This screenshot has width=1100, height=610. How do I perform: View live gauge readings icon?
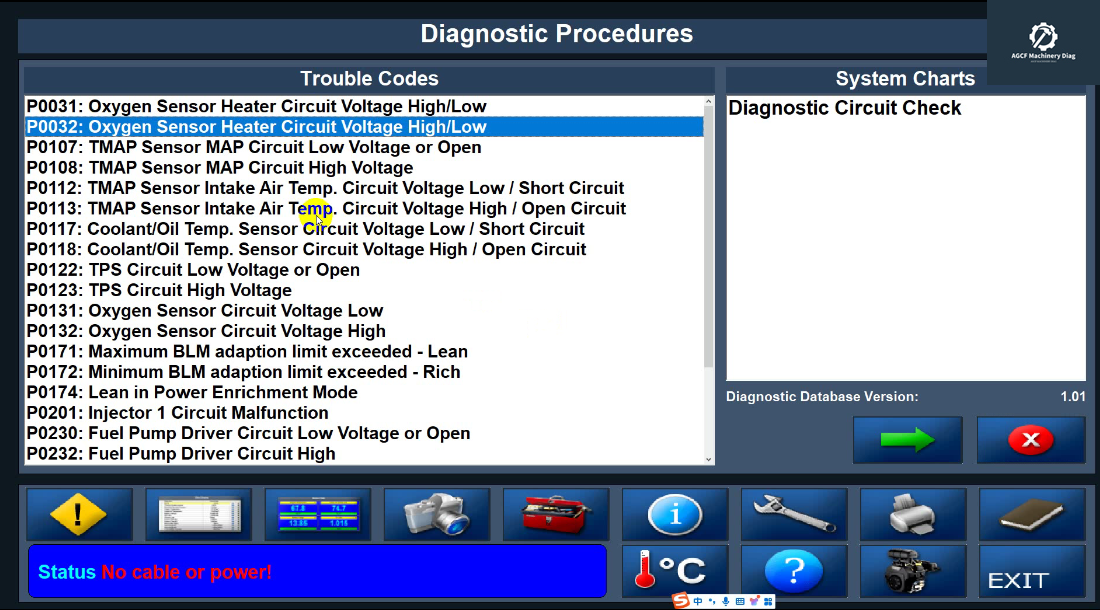coord(317,513)
